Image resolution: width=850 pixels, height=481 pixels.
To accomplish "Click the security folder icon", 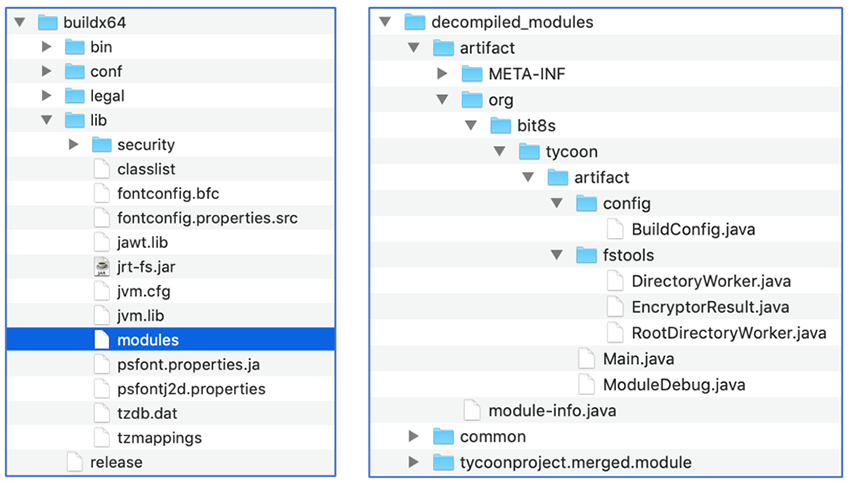I will tap(100, 145).
